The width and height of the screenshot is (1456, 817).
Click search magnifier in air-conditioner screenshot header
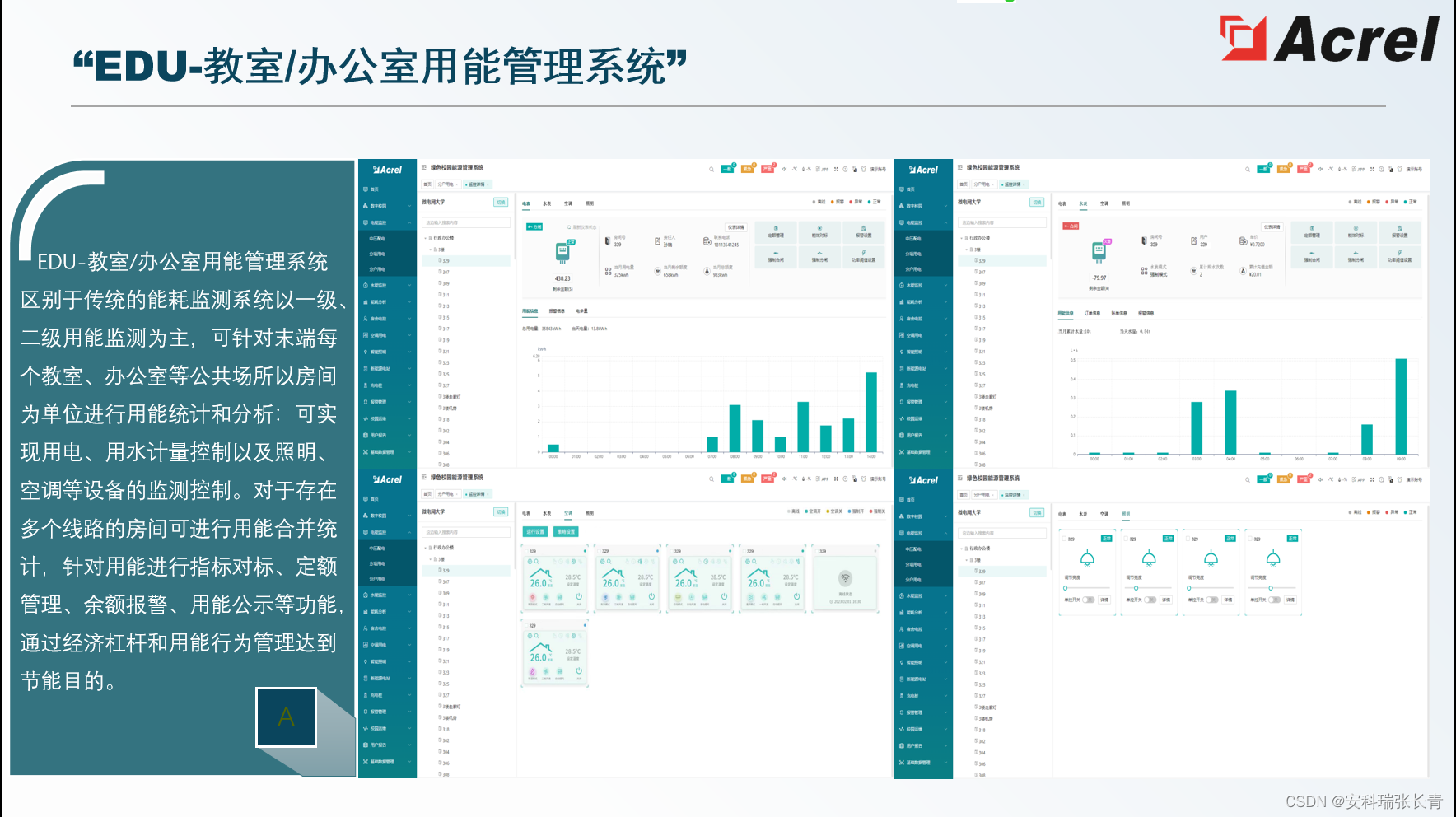(x=712, y=479)
